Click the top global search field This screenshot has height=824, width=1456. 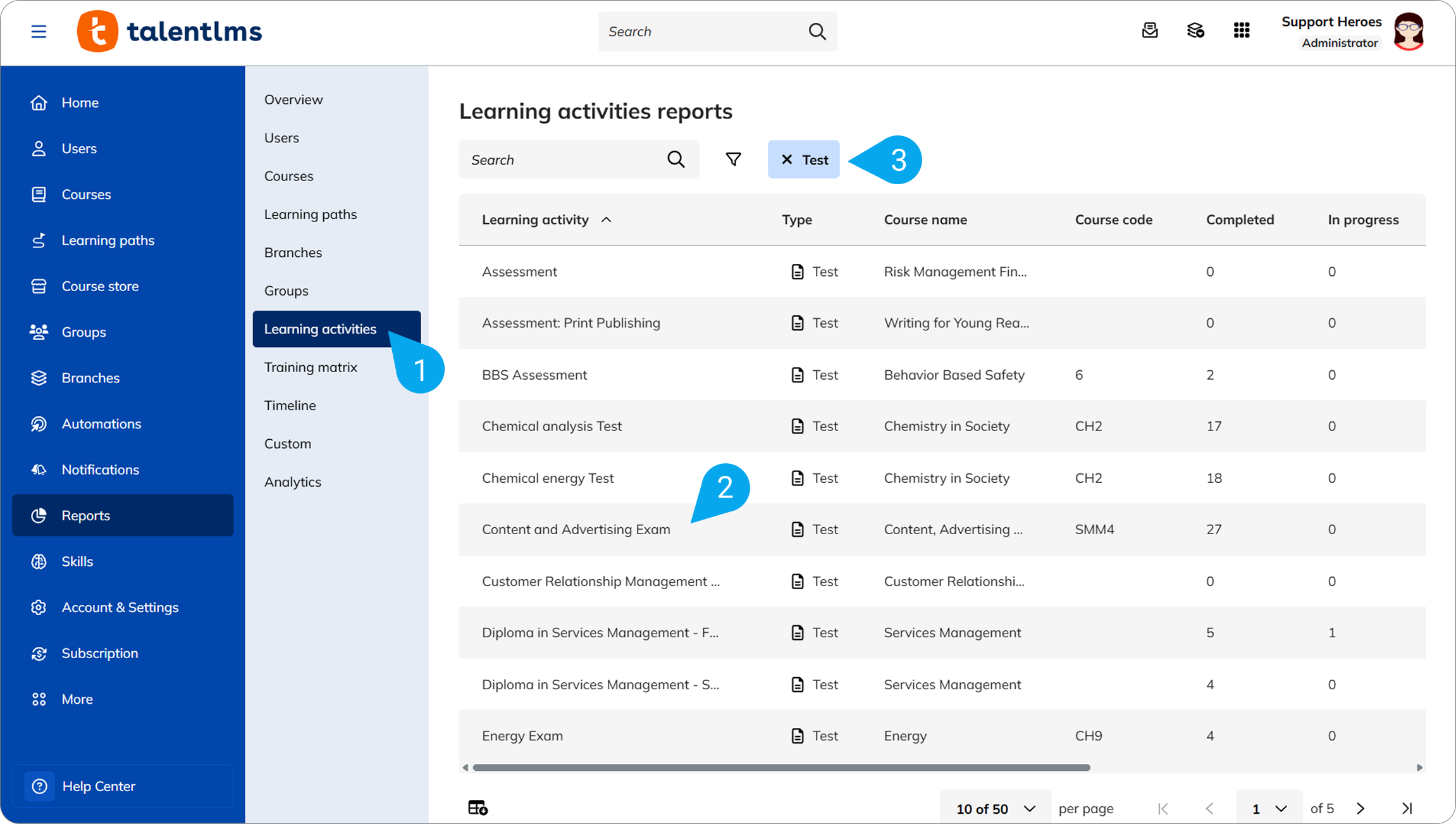[717, 31]
